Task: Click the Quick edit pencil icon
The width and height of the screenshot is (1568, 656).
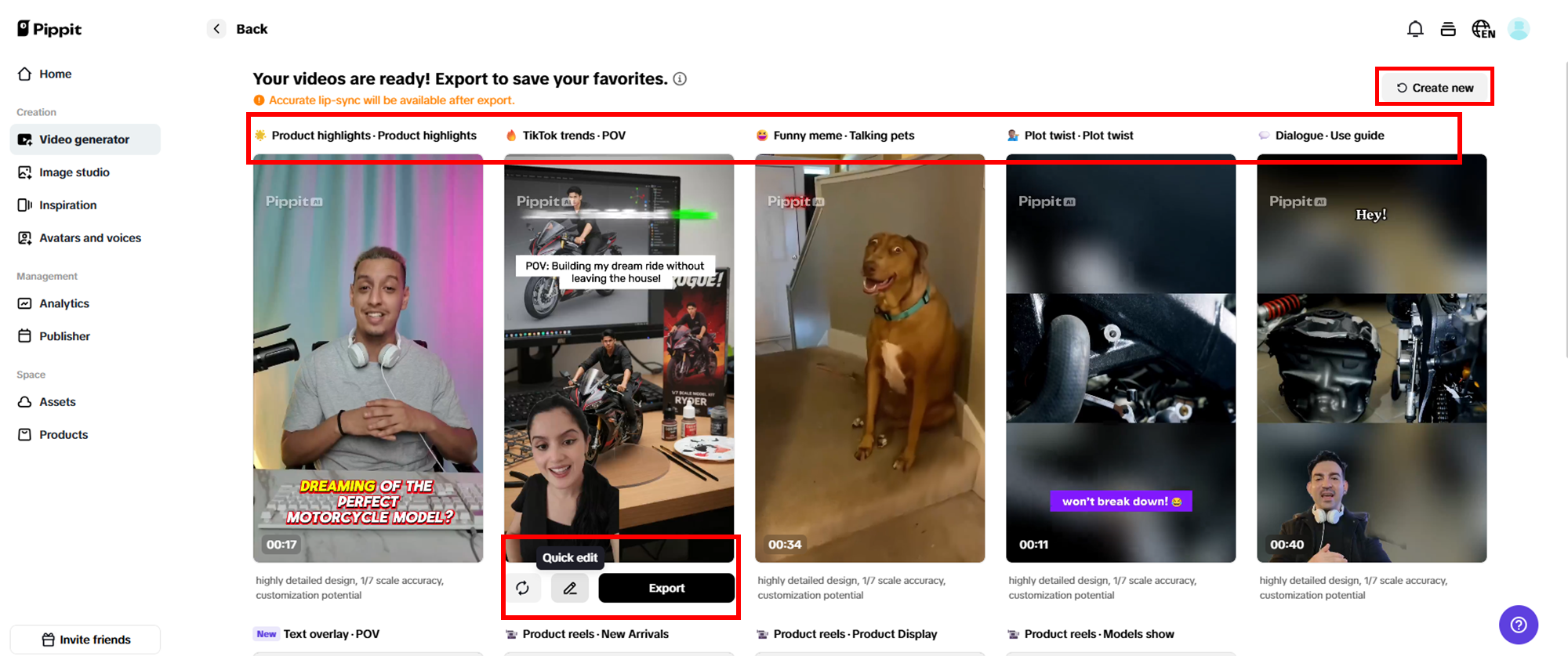Action: point(570,588)
